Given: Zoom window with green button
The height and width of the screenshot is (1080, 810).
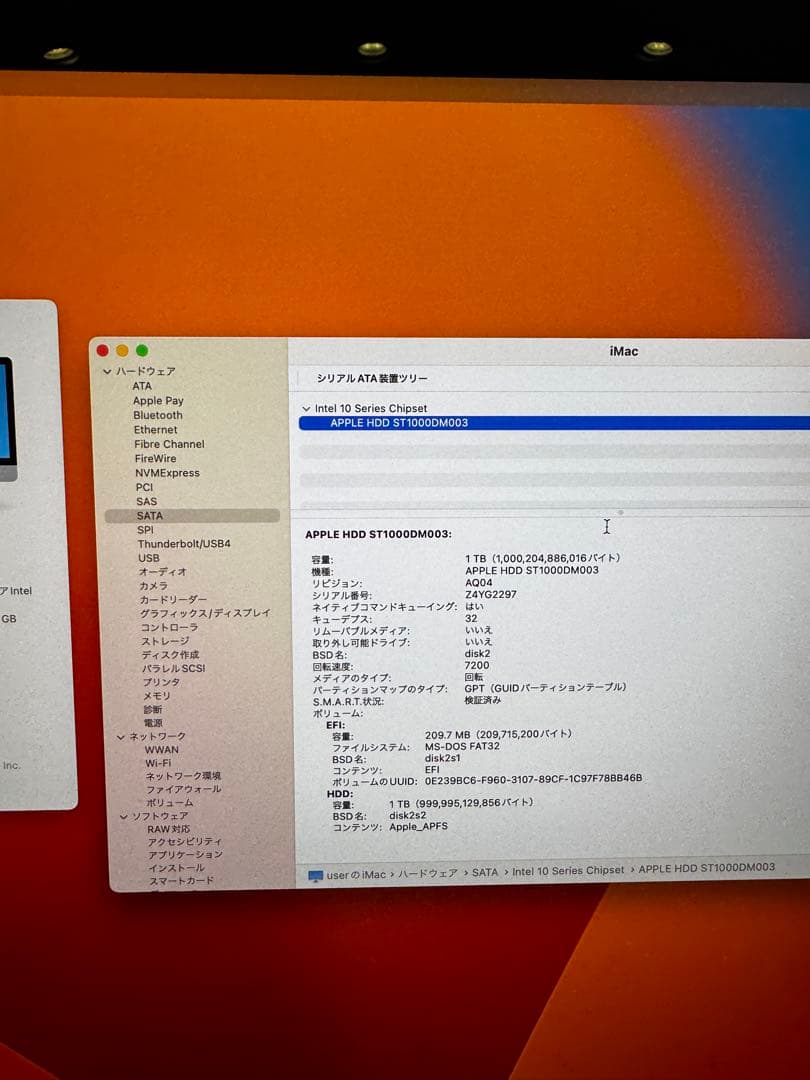Looking at the screenshot, I should click(142, 351).
